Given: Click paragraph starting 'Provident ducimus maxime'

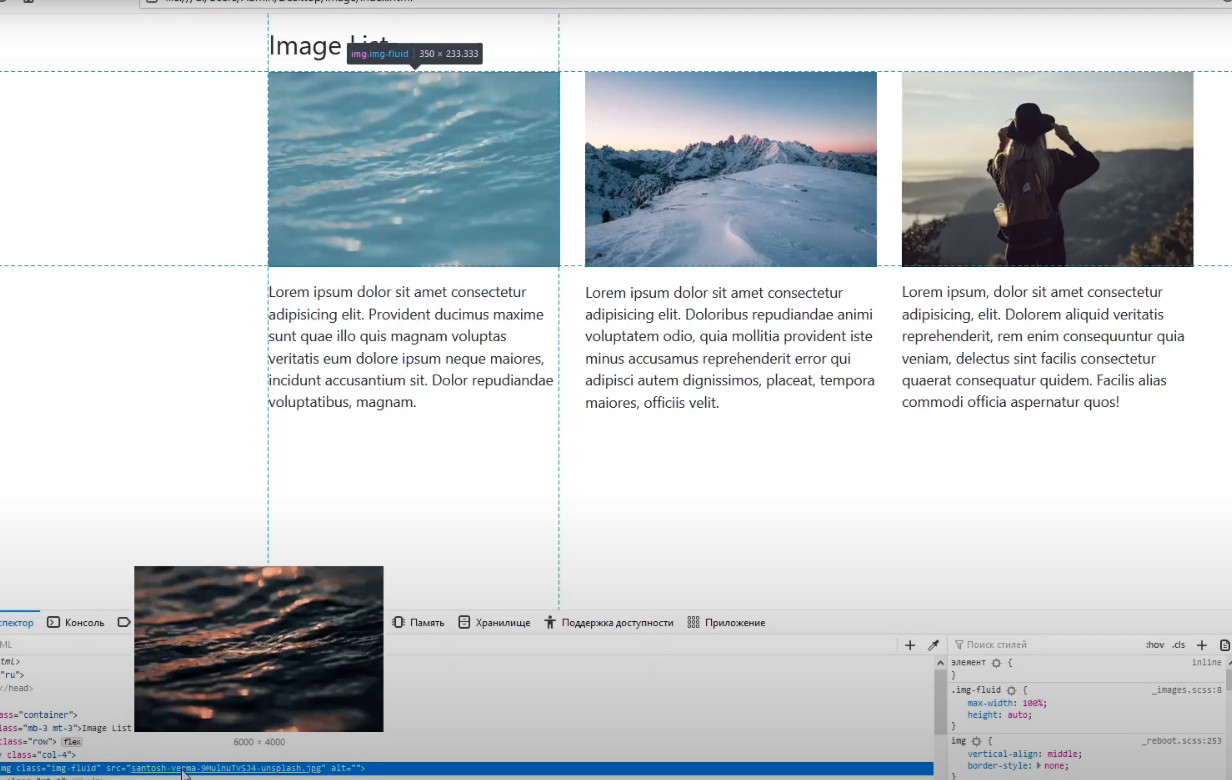Looking at the screenshot, I should tap(411, 347).
